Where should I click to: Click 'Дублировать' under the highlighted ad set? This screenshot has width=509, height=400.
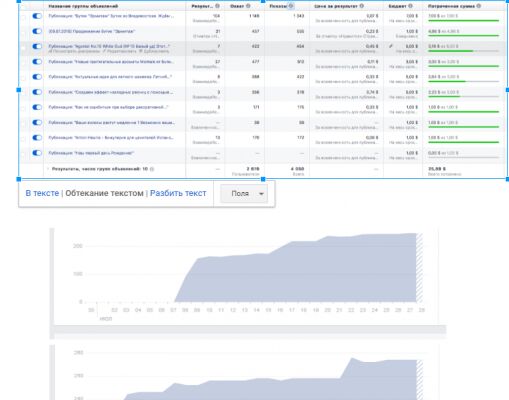154,51
